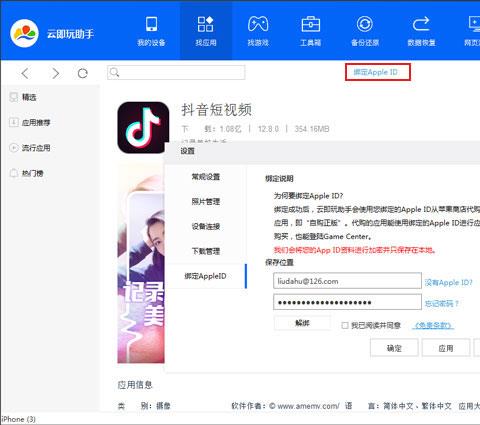Open 备份还原 backup icon

[365, 24]
